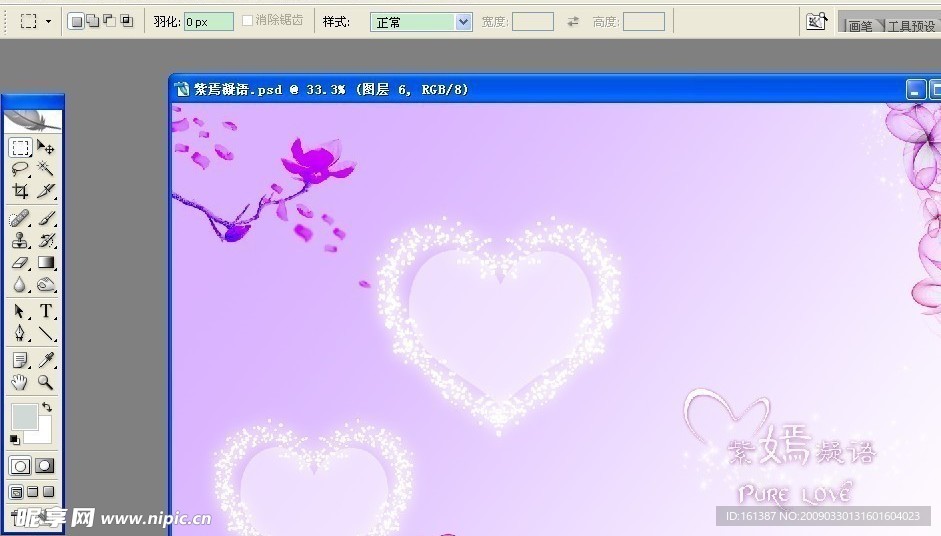Switch foreground and background colors arrow
The height and width of the screenshot is (536, 941).
click(x=47, y=407)
